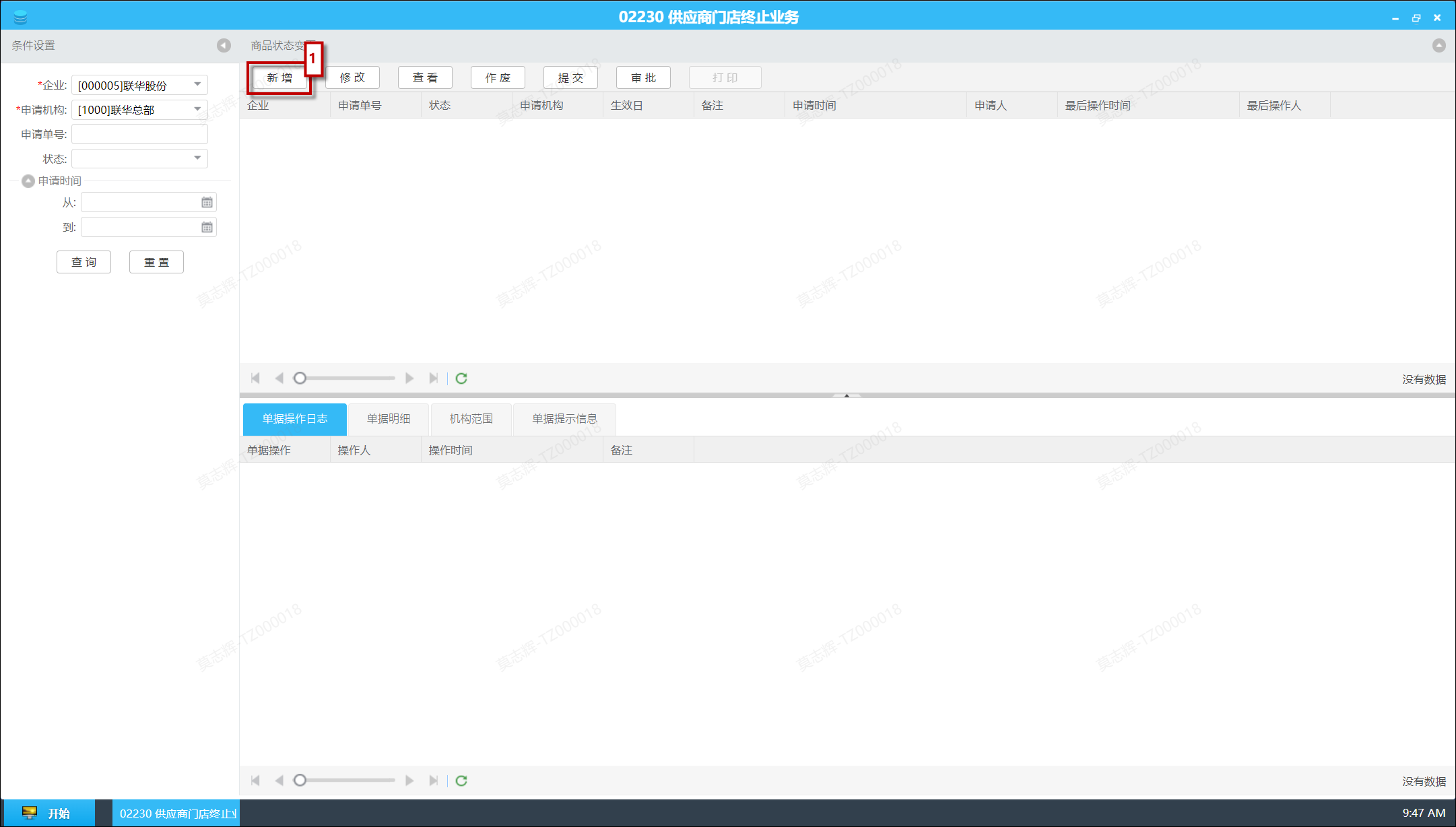Go to last page in lower grid
1456x827 pixels.
(433, 781)
